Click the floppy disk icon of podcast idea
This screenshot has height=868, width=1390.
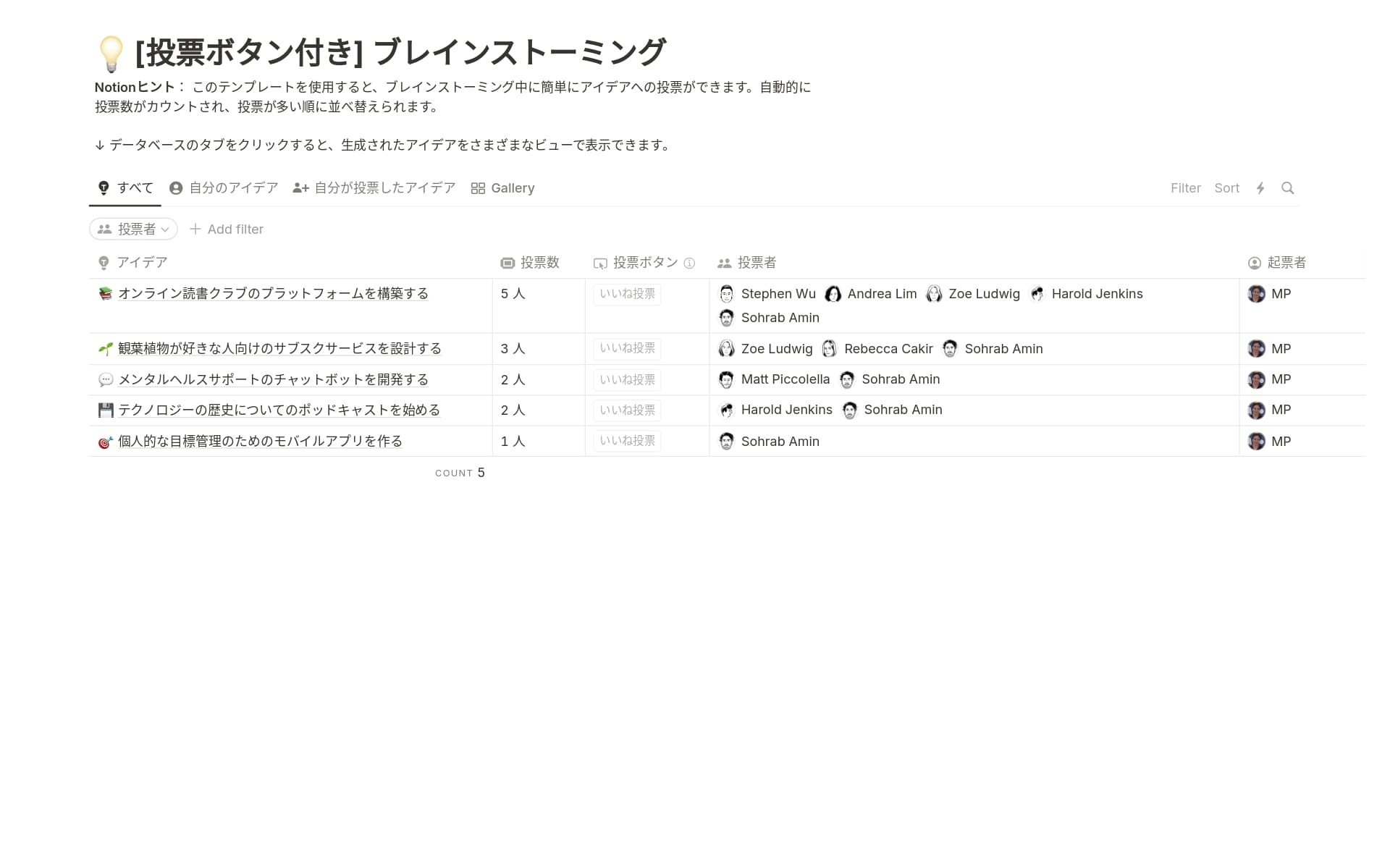106,410
